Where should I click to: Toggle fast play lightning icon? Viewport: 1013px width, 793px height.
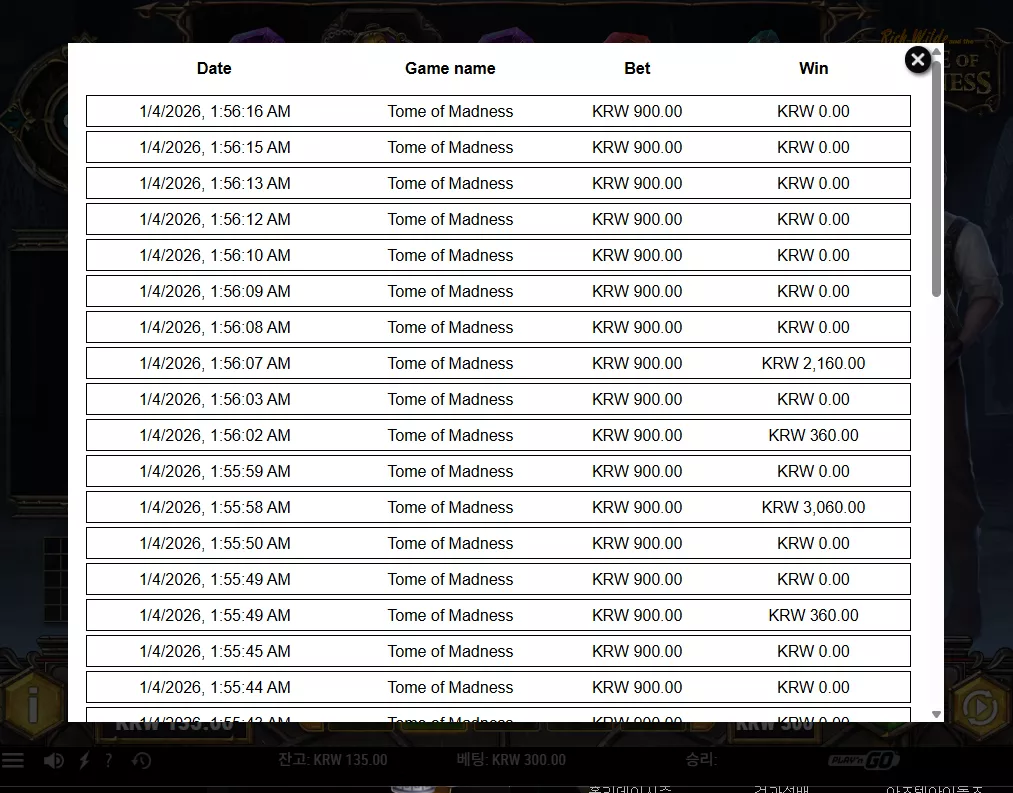(84, 761)
